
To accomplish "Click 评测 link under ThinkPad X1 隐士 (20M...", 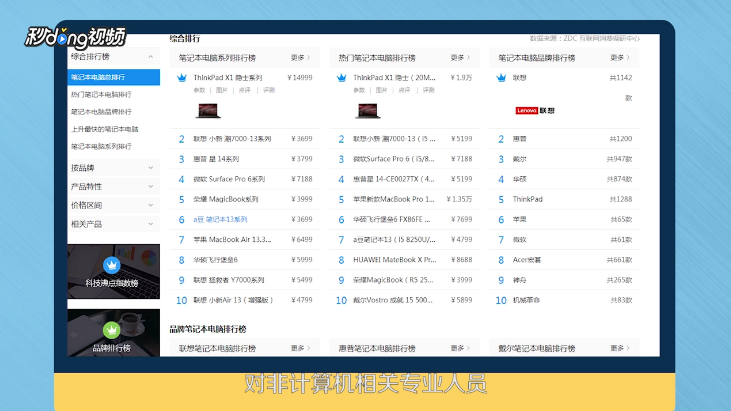I will point(428,90).
